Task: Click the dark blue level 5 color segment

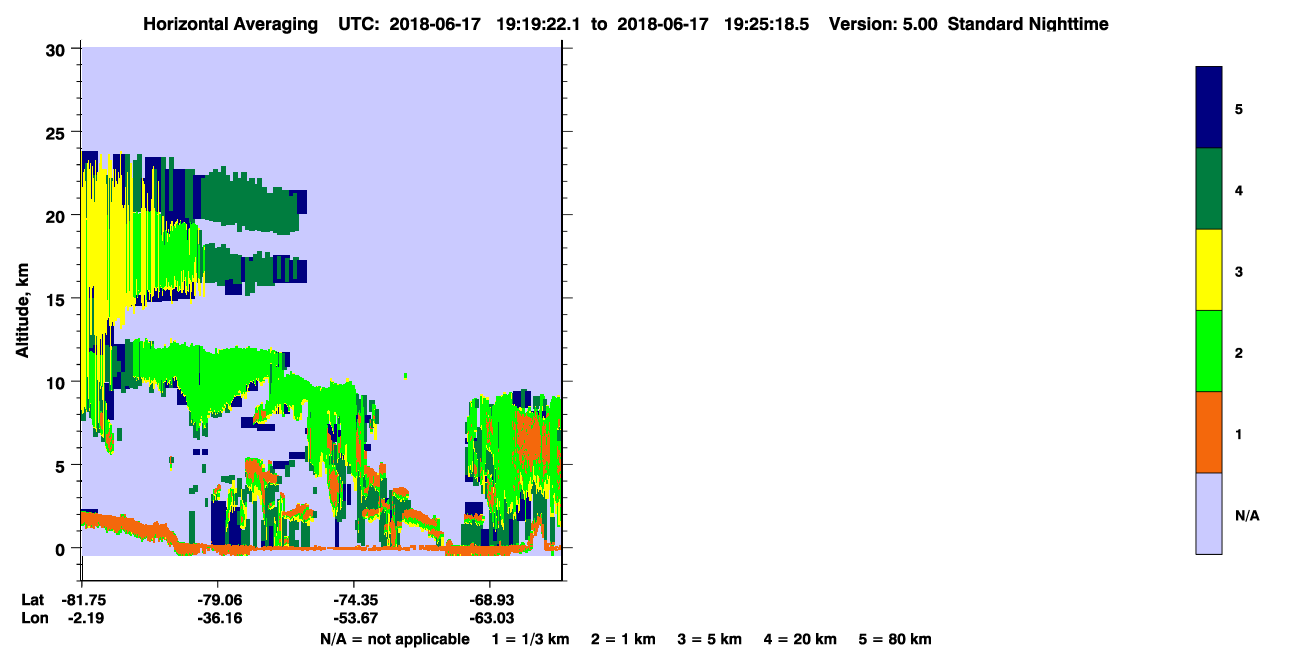Action: pyautogui.click(x=1209, y=108)
